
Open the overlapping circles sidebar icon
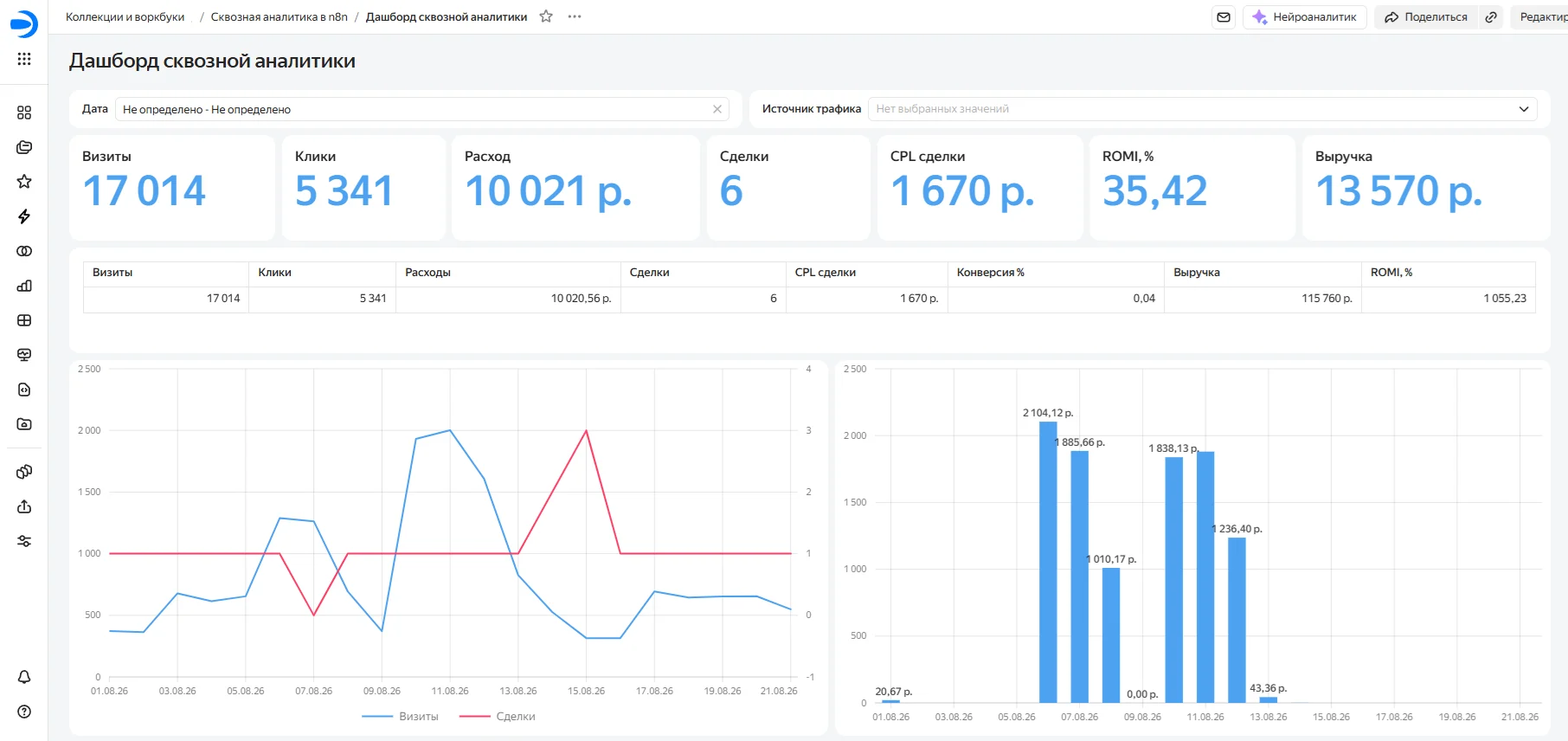(24, 251)
